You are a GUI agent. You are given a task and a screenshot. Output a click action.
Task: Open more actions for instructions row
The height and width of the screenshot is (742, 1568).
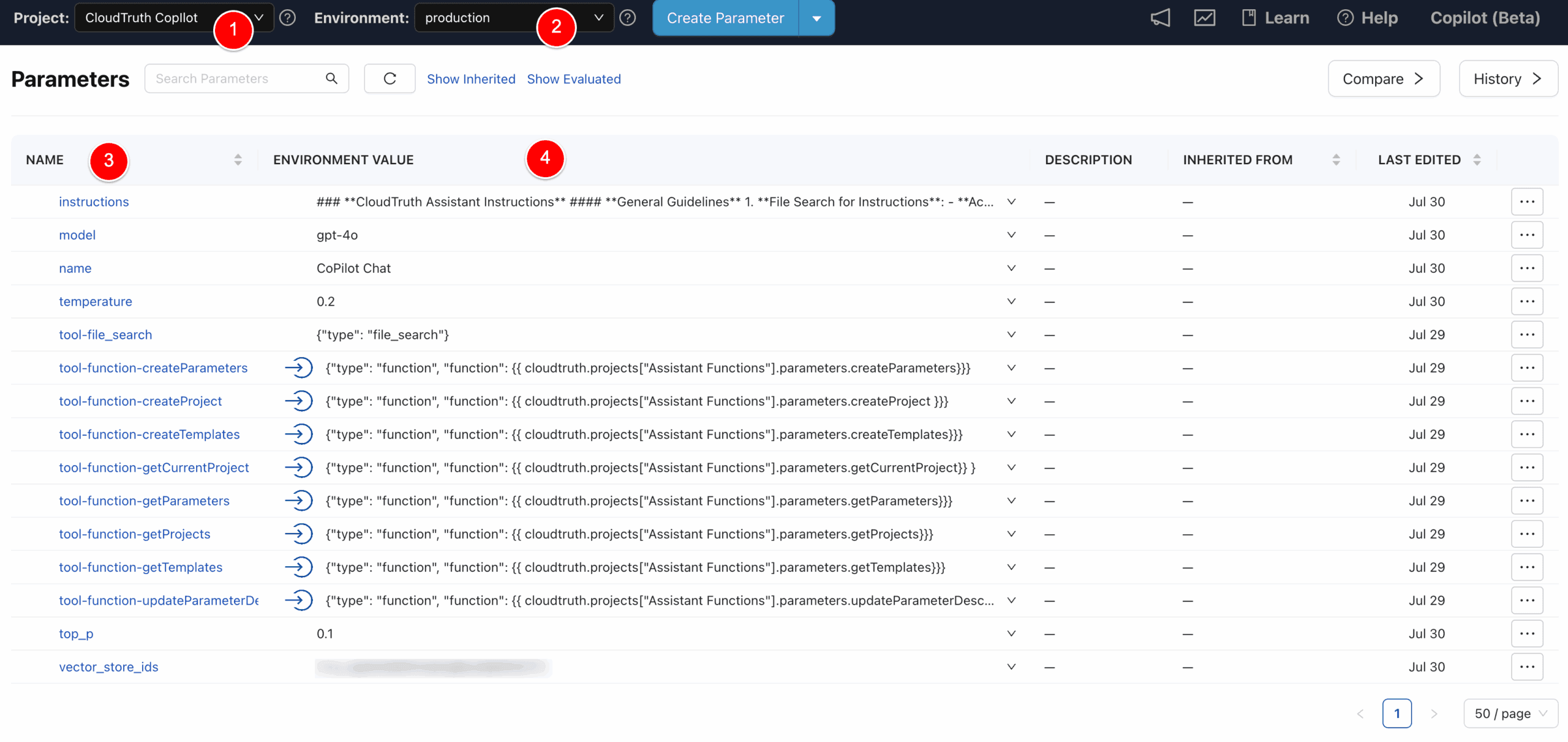1527,202
